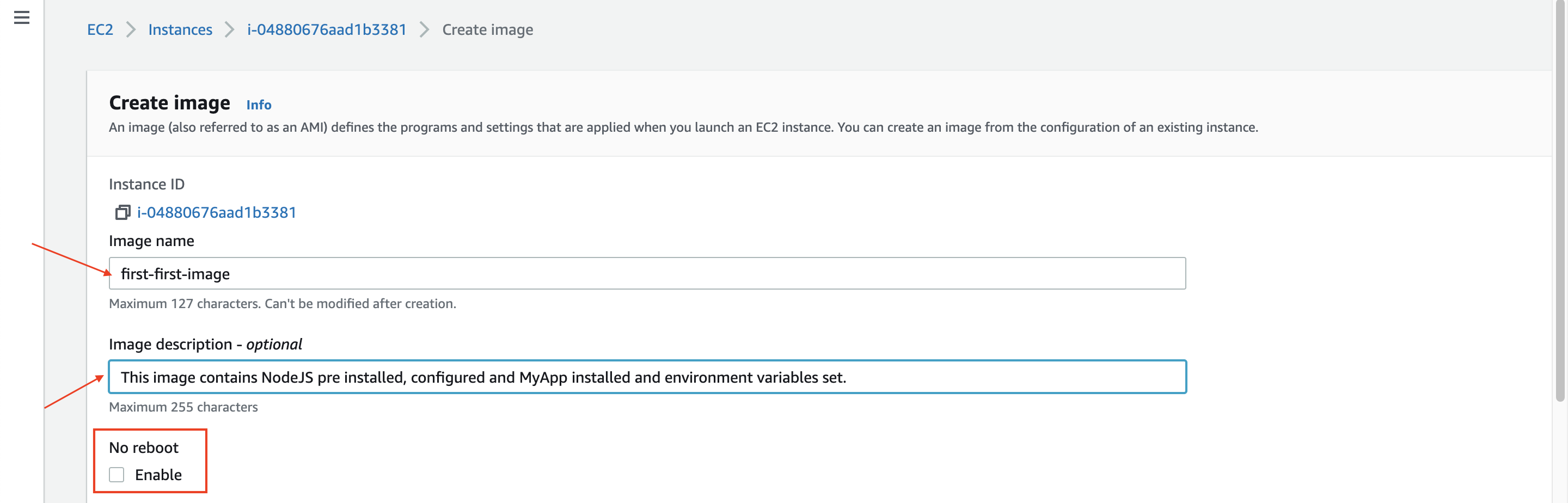Focus the Image description input field
1568x503 pixels.
647,377
